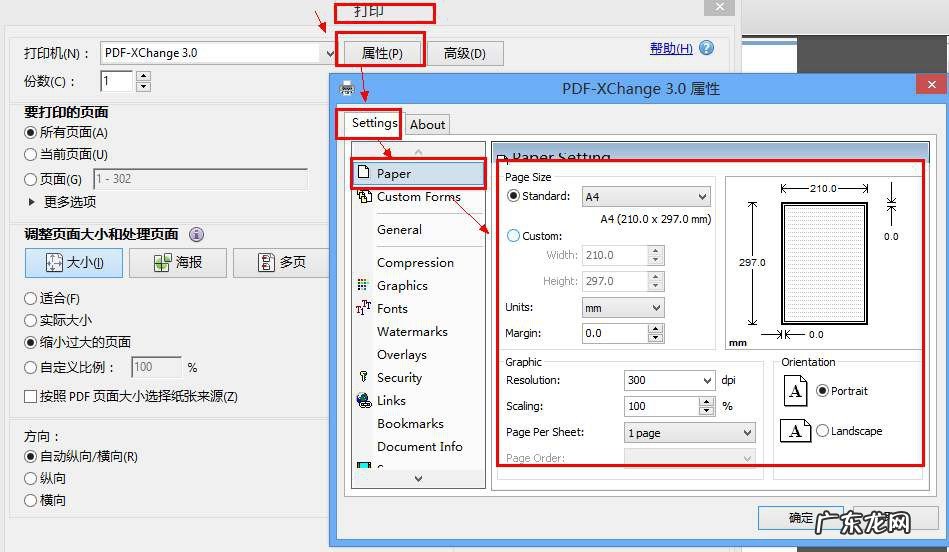The width and height of the screenshot is (949, 552).
Task: Open the printer name dropdown PDF-XChange 3.0
Action: (x=218, y=53)
